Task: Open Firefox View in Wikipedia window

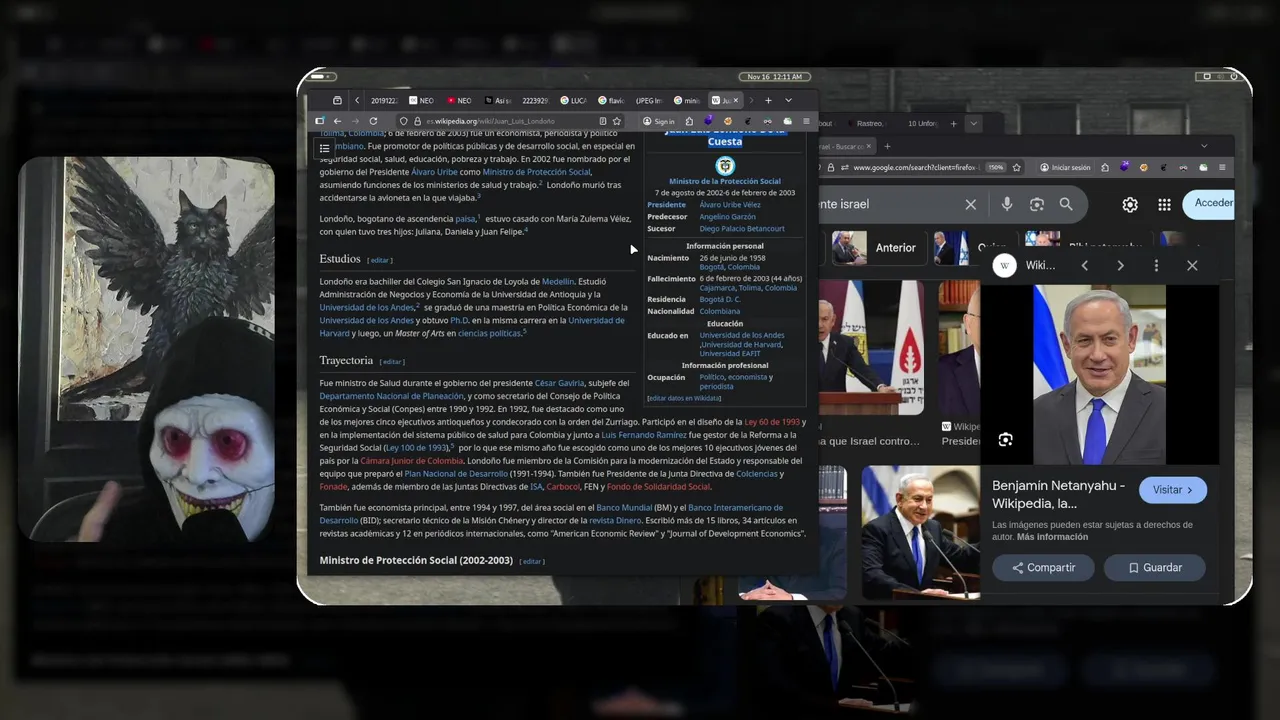Action: 337,100
